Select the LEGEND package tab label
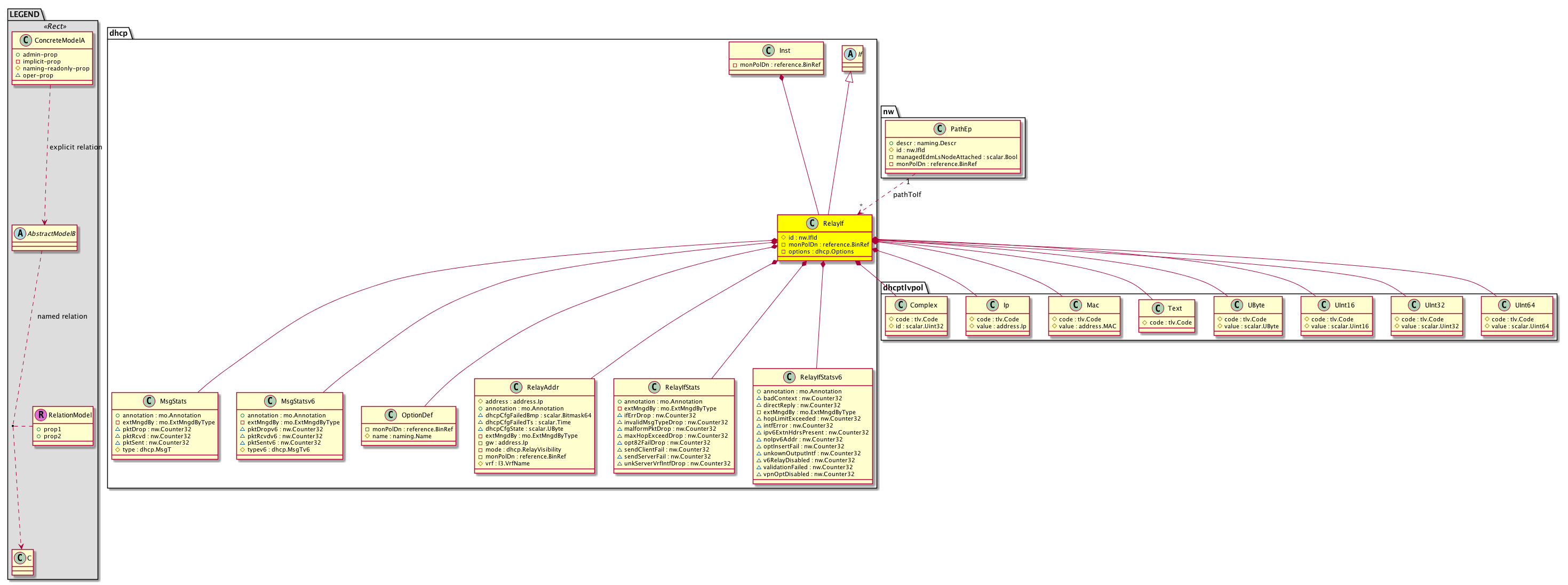This screenshot has height=585, width=1568. pyautogui.click(x=25, y=14)
